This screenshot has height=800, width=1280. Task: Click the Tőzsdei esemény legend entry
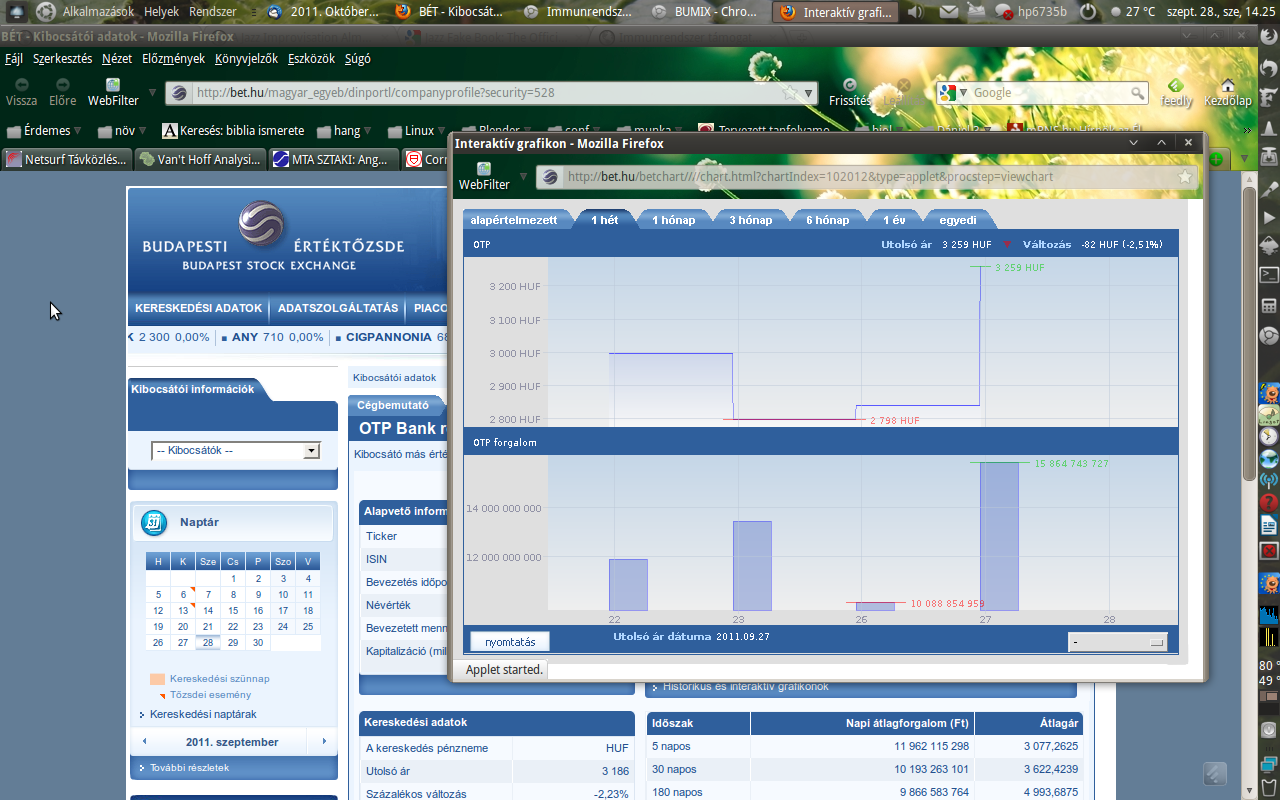coord(210,695)
